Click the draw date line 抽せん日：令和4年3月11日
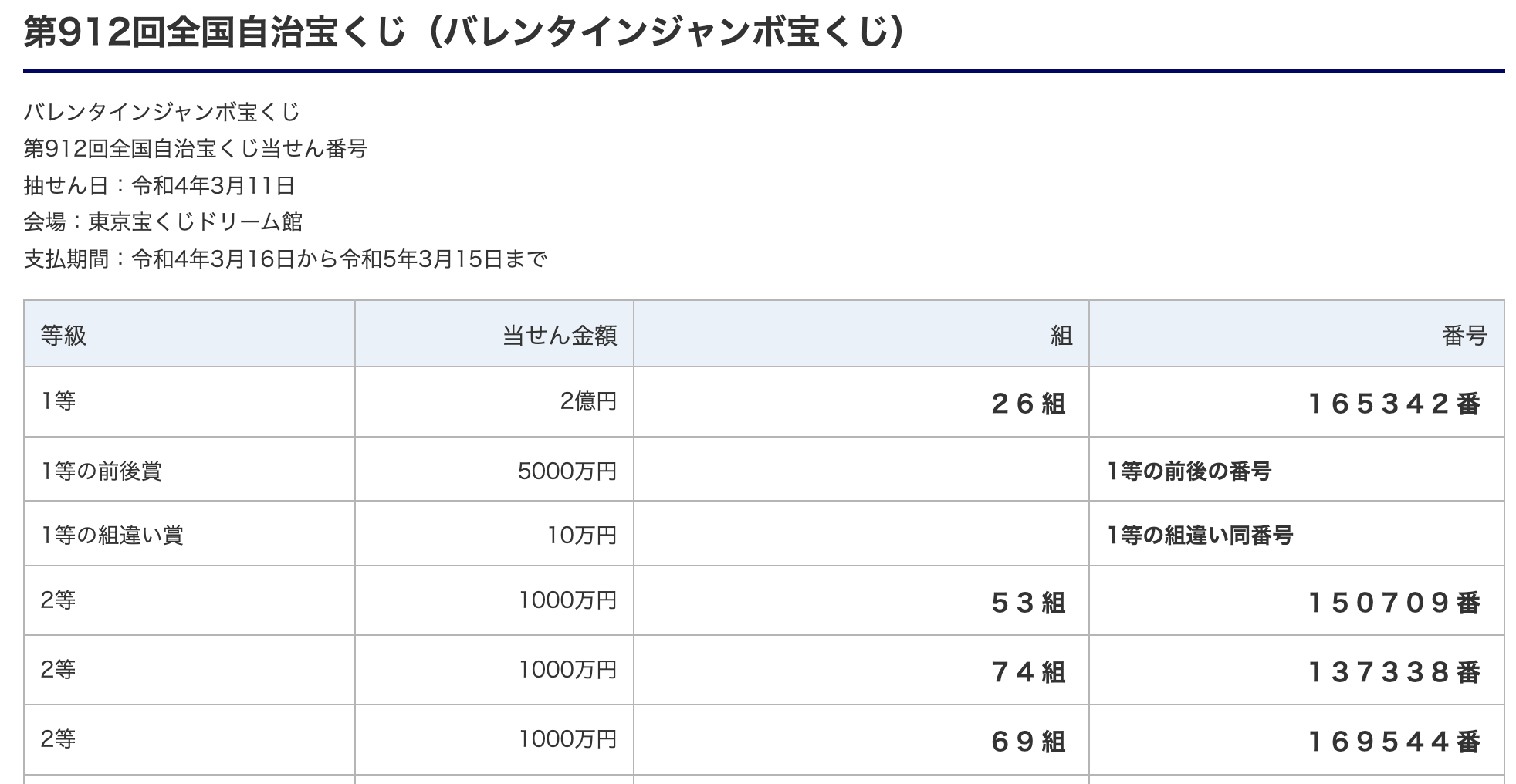The image size is (1516, 784). (159, 185)
